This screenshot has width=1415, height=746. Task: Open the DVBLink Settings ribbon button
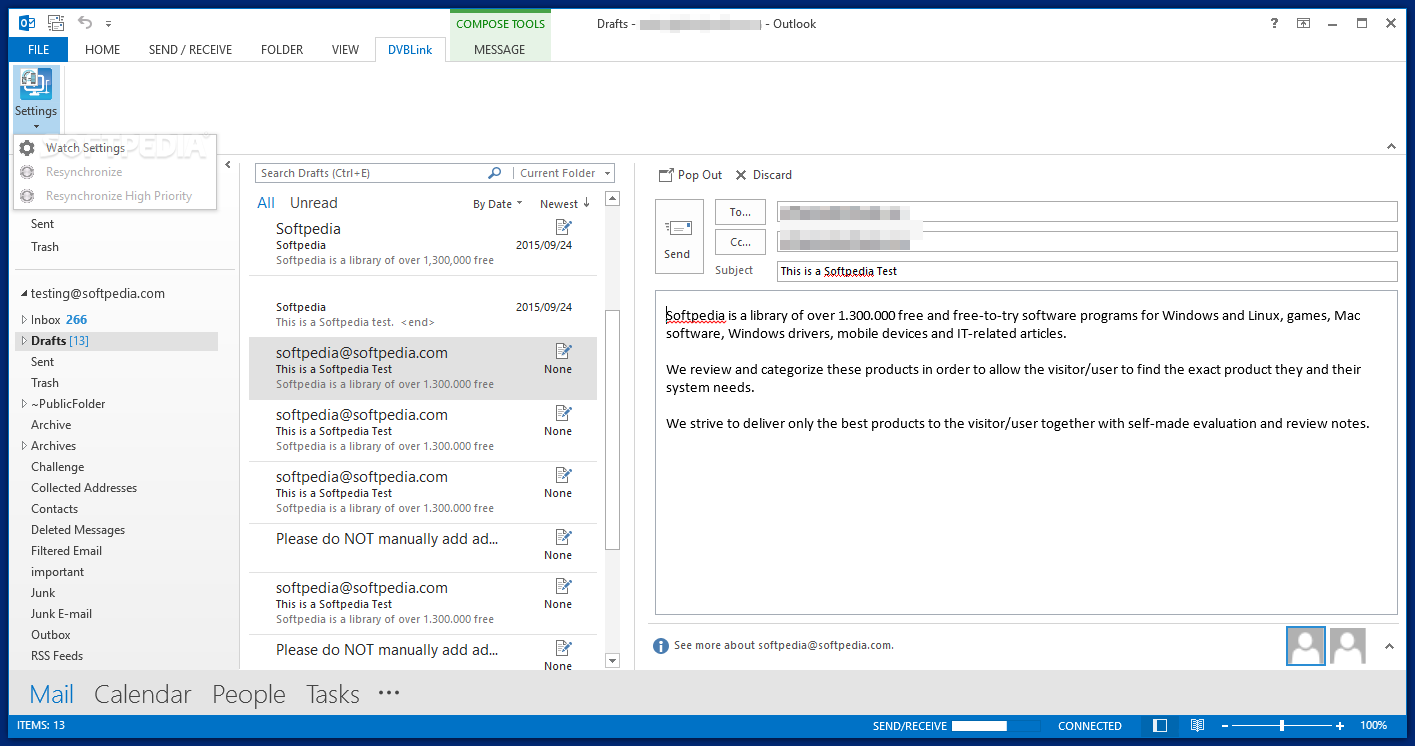click(x=36, y=99)
